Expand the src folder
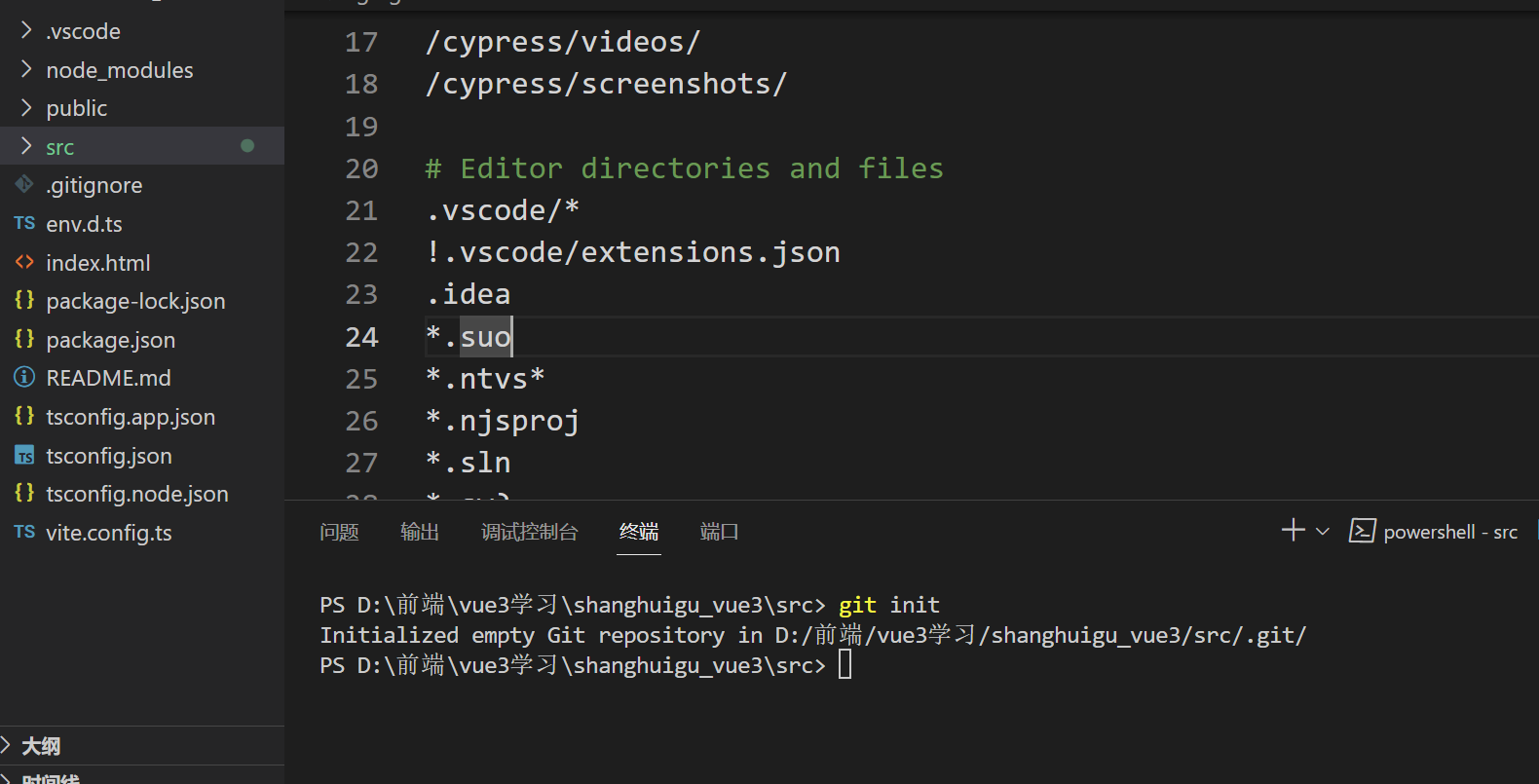The image size is (1539, 784). (26, 147)
